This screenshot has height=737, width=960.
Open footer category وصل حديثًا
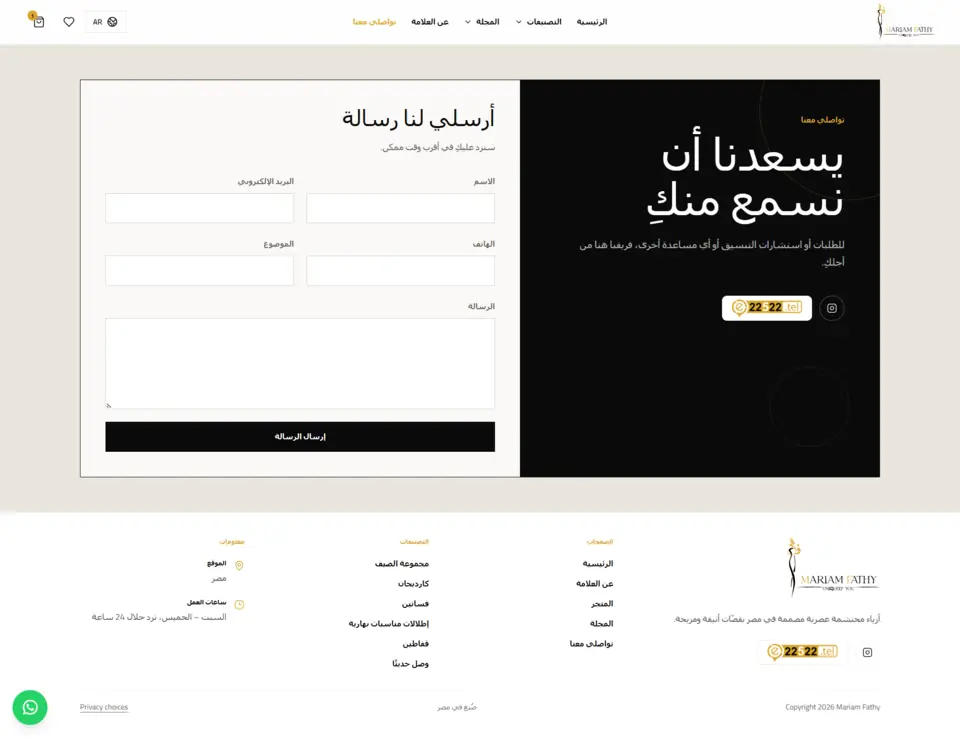point(410,664)
